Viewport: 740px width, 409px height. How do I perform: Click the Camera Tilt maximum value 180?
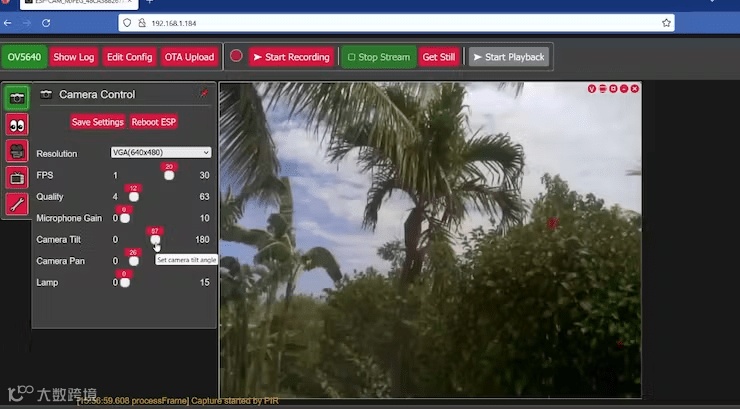point(202,239)
